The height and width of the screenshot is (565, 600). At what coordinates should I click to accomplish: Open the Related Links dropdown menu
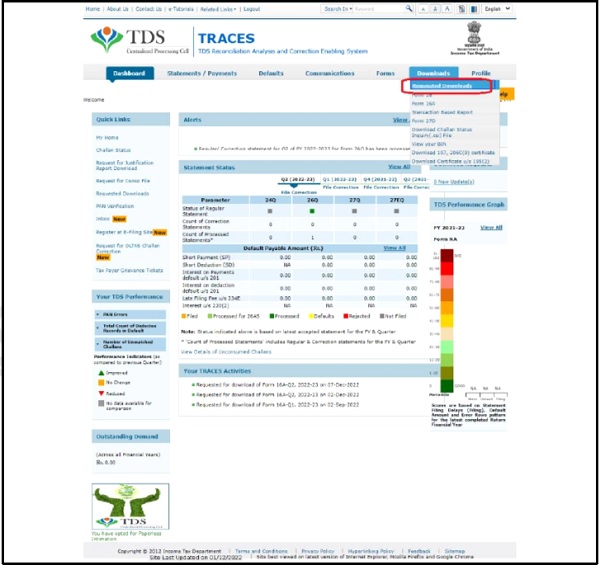218,9
